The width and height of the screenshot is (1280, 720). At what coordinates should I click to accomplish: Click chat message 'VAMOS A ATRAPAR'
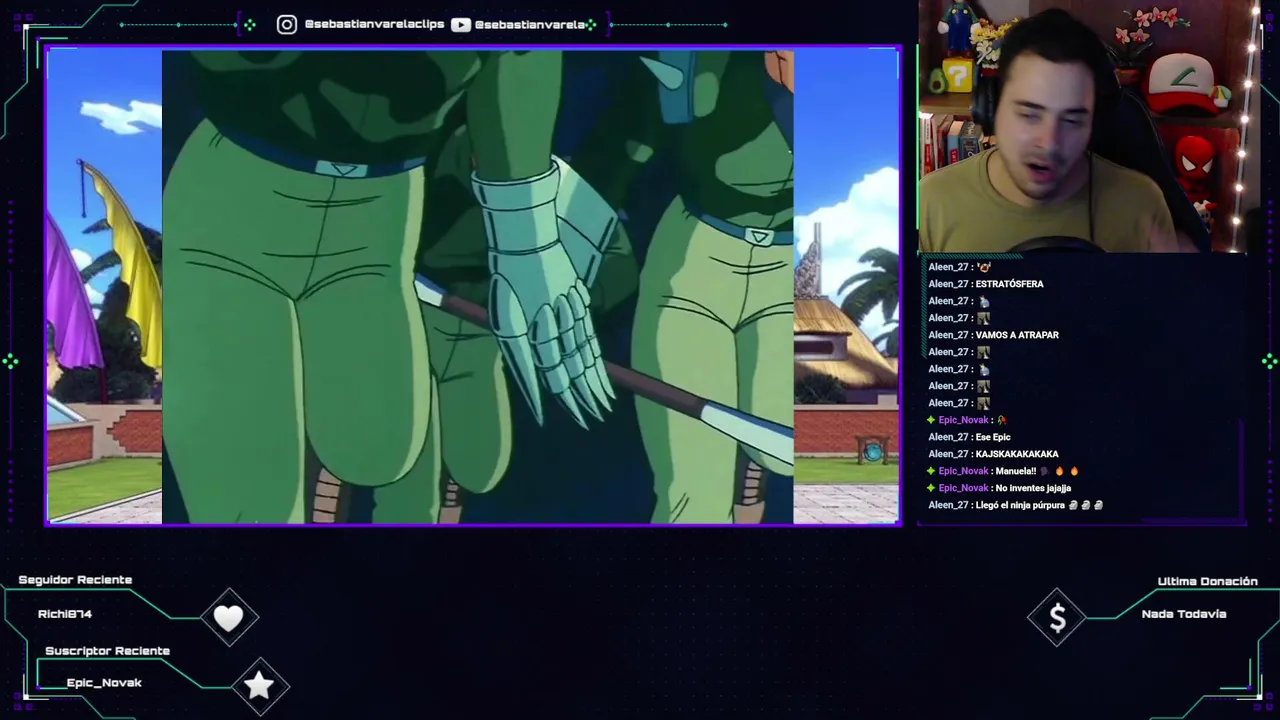[1017, 335]
